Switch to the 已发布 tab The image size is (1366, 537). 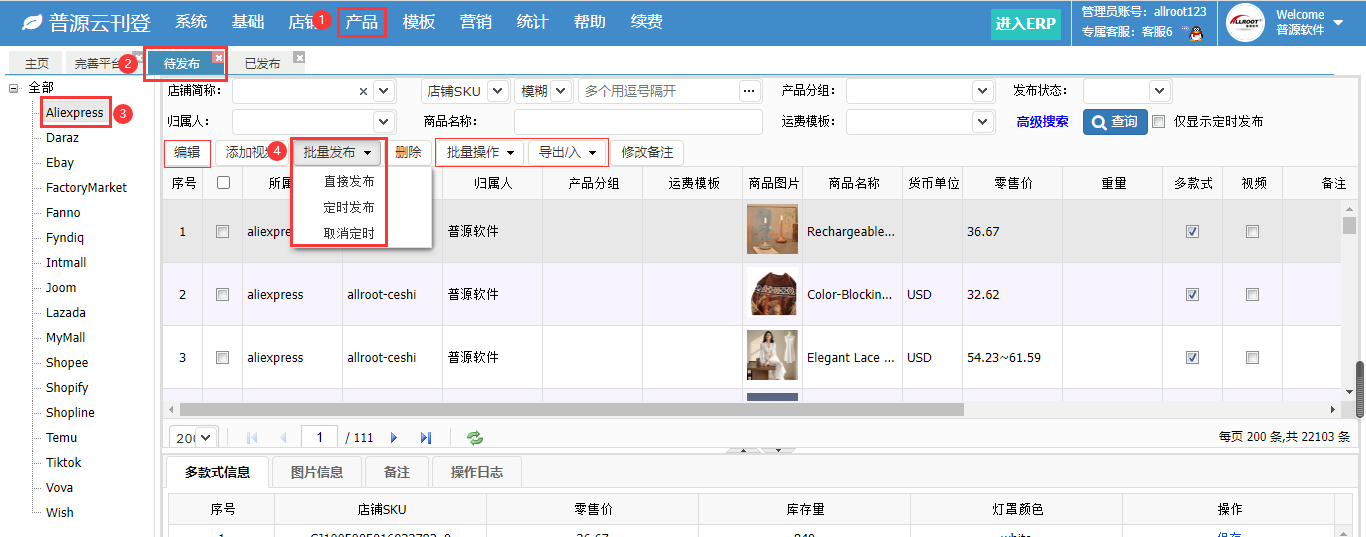point(263,63)
